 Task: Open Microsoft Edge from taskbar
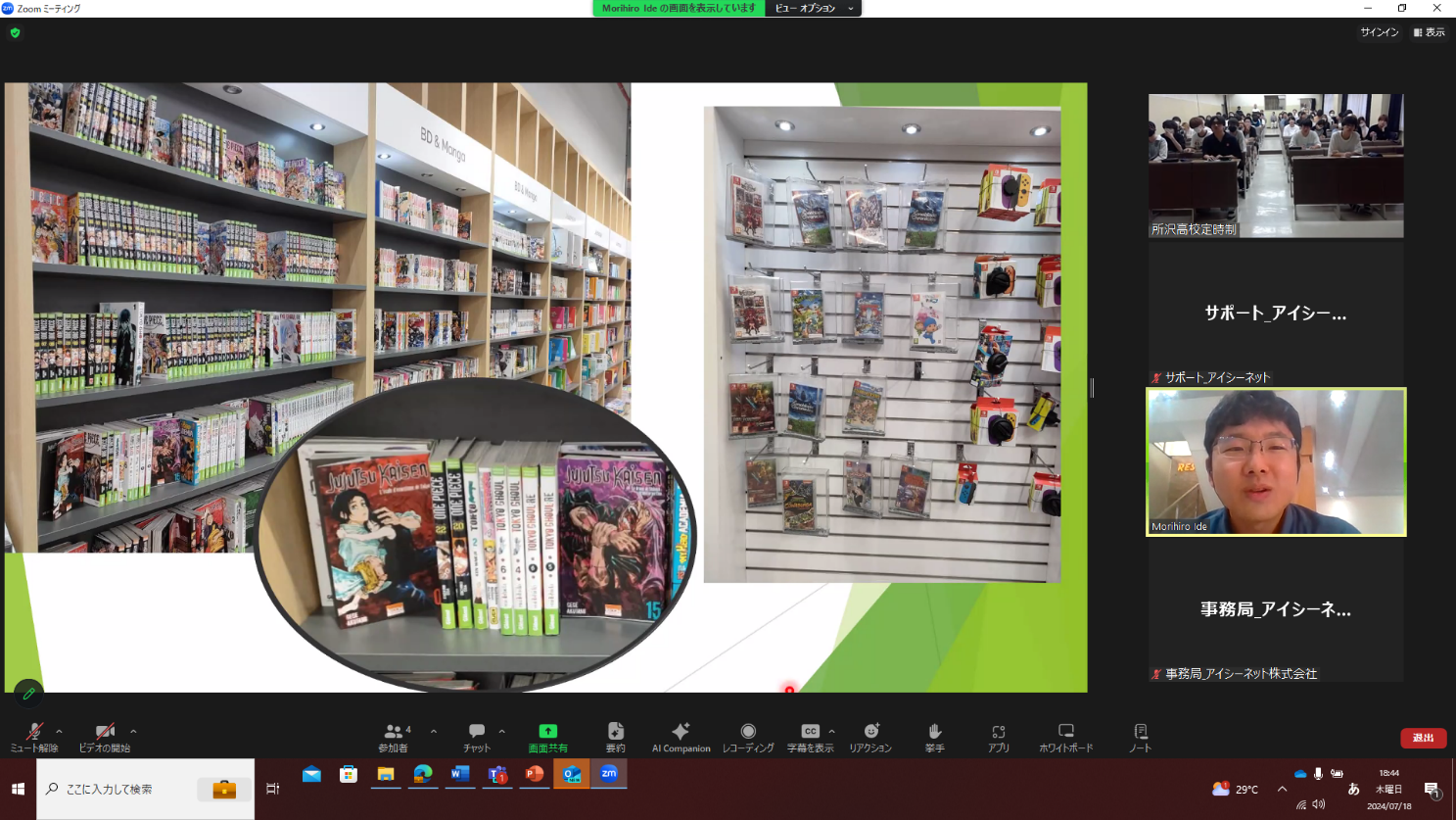(x=423, y=774)
